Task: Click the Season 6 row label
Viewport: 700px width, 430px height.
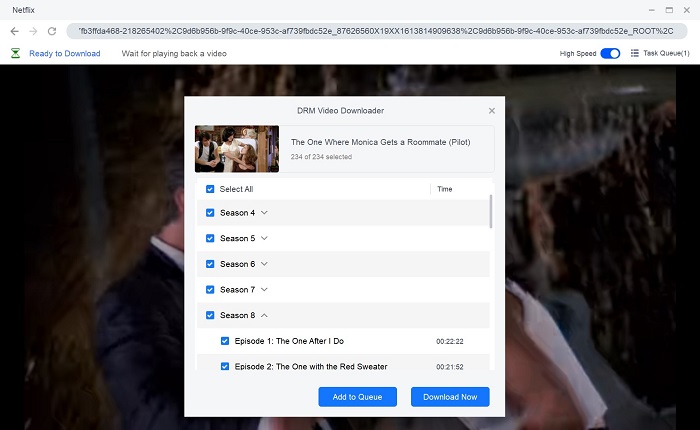Action: click(238, 264)
